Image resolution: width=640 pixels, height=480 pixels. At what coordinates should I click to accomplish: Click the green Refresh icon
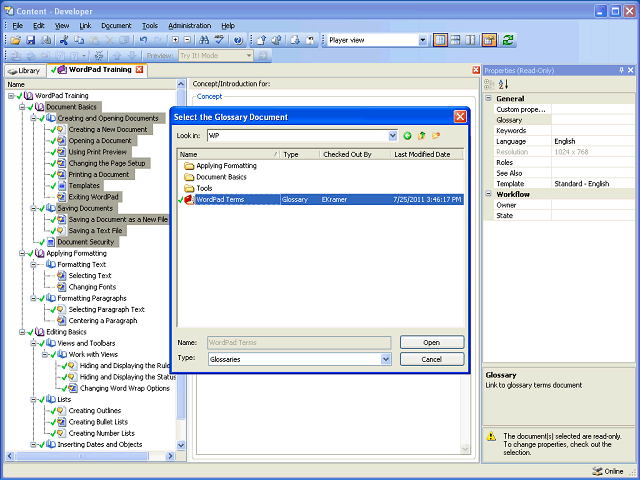pyautogui.click(x=508, y=40)
